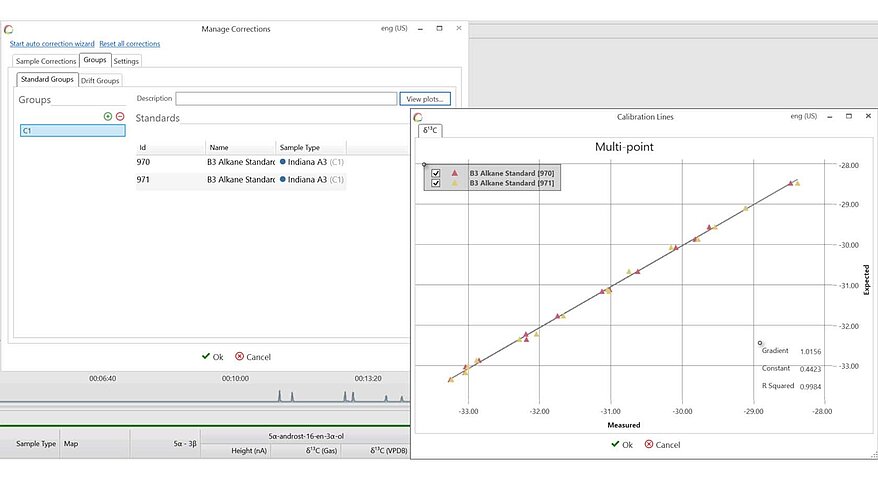878x493 pixels.
Task: Click Reset all corrections link
Action: (129, 44)
